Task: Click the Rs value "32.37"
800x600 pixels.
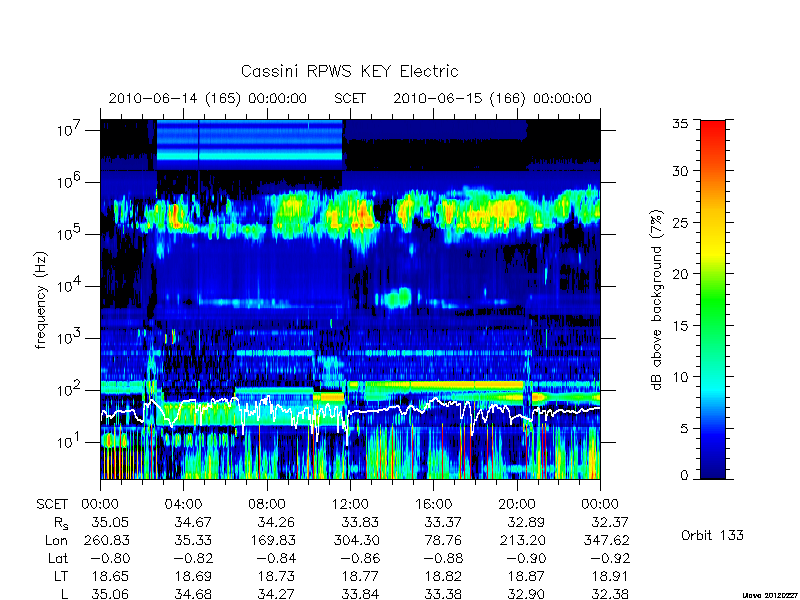Action: (x=609, y=522)
